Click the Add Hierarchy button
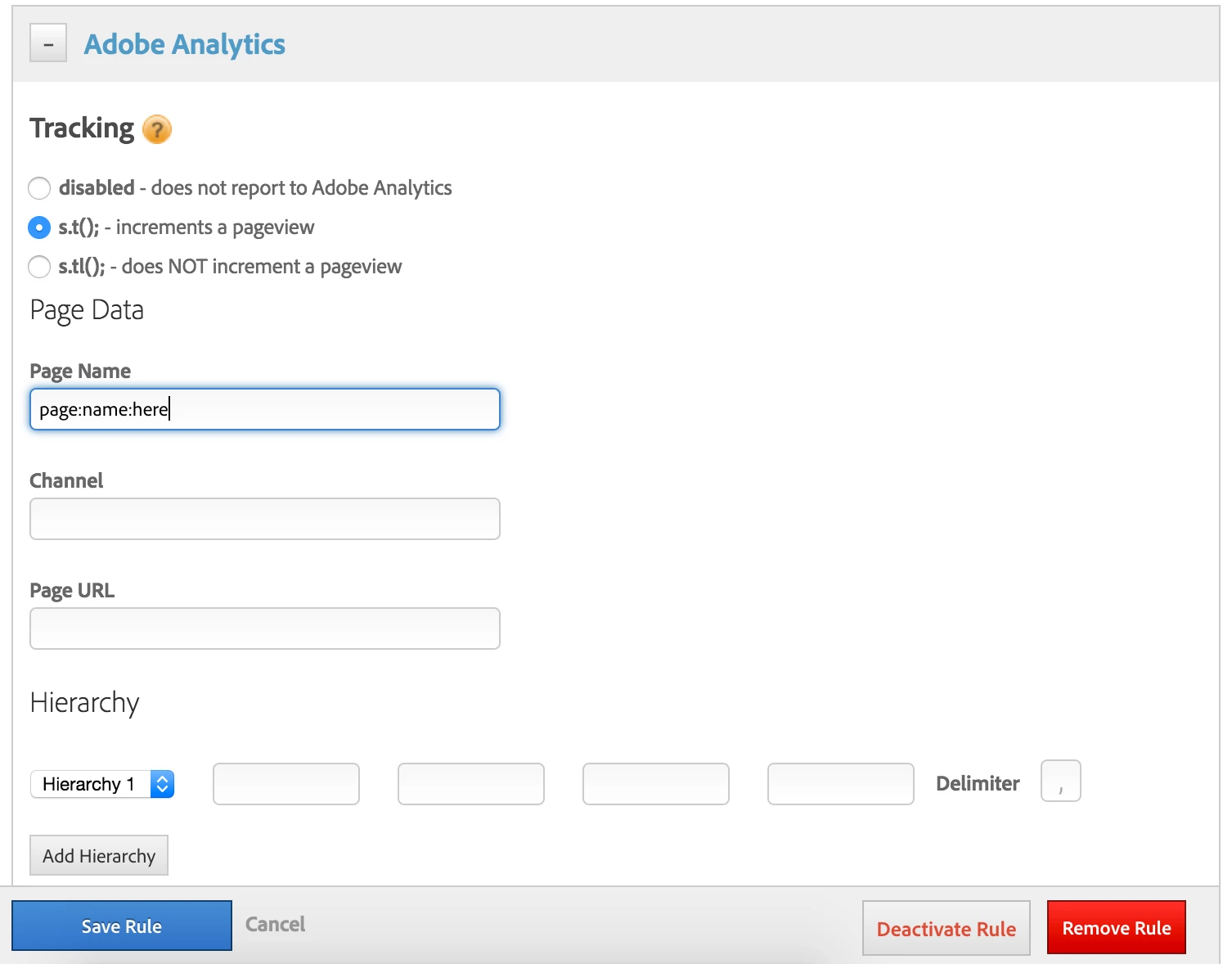 click(99, 855)
